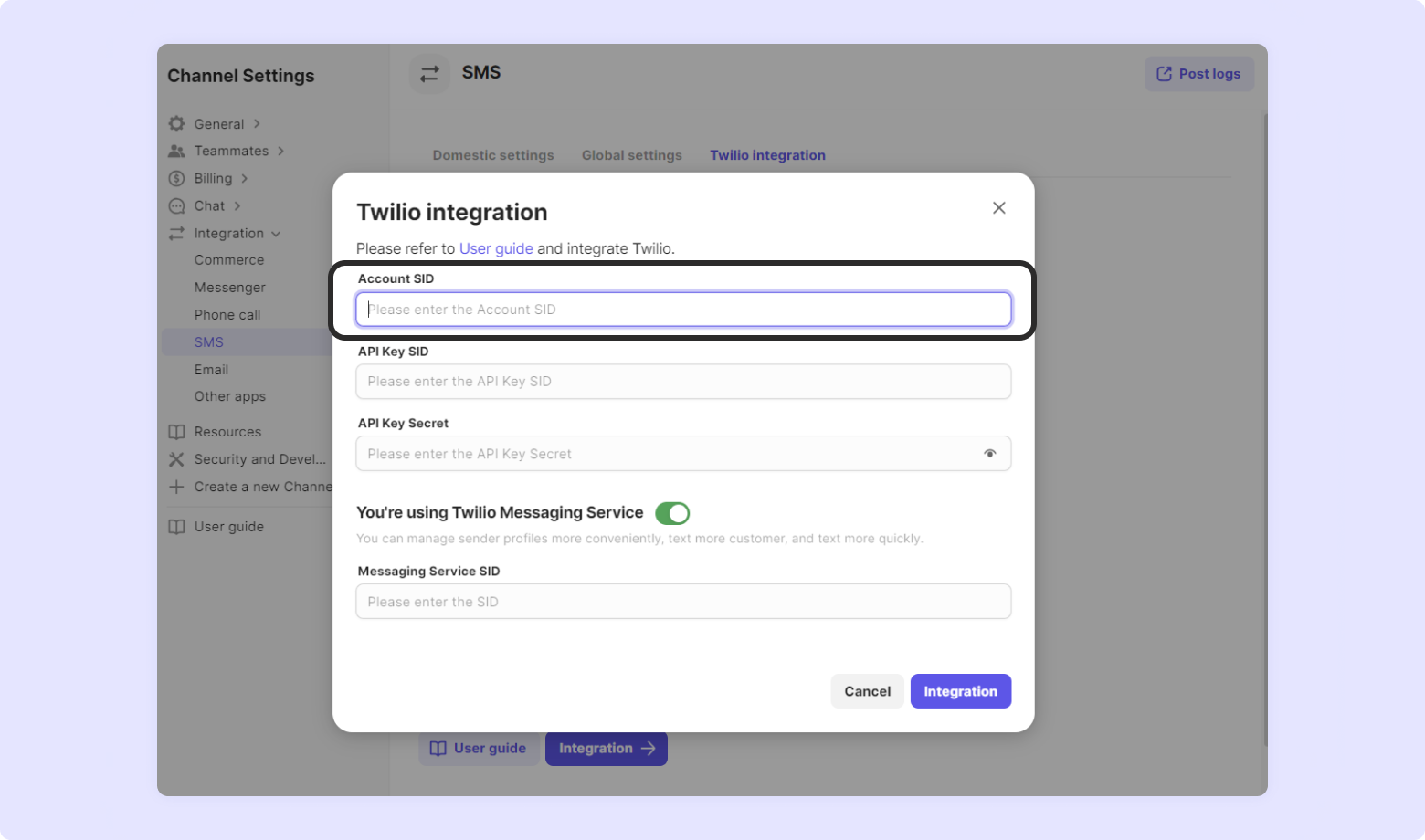
Task: Click the Resources book icon
Action: 176,432
